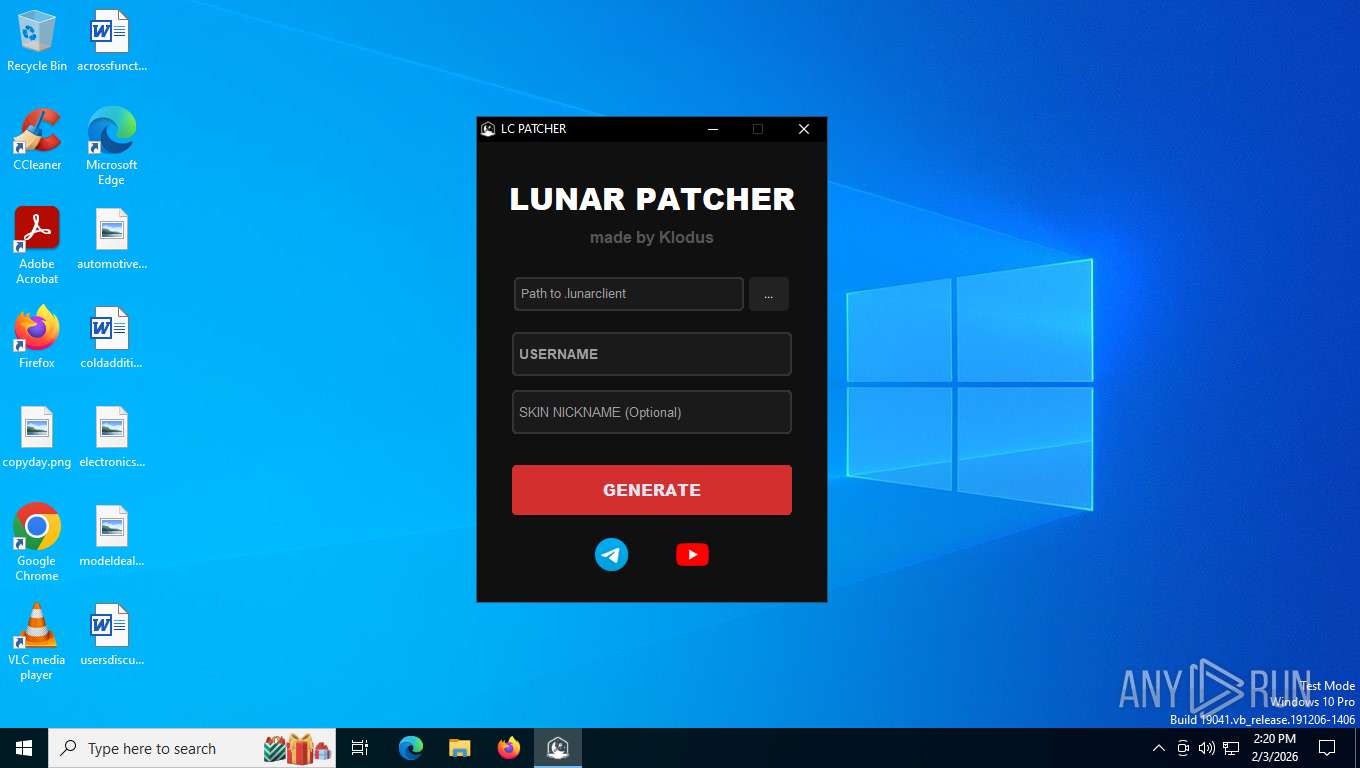
Task: Select the usersdiscu... Word document icon
Action: (x=111, y=636)
